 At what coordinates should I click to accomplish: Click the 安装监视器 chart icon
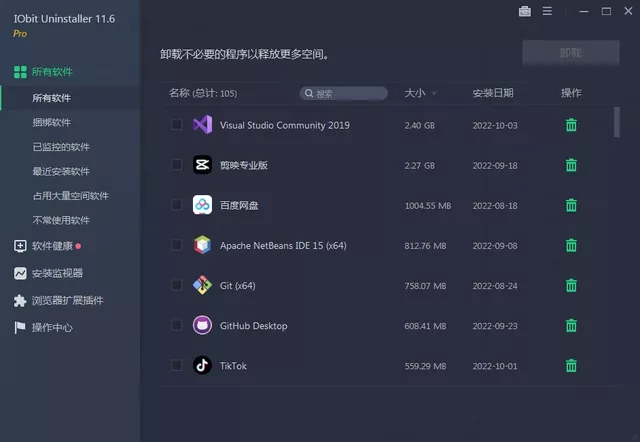tap(20, 273)
